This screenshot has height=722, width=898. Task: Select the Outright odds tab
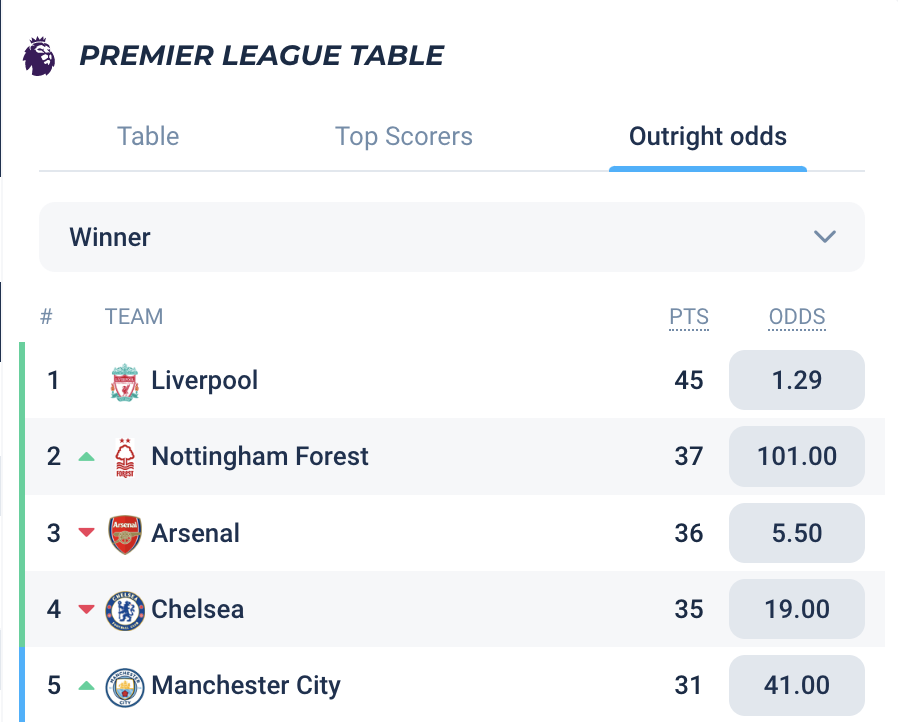click(708, 137)
